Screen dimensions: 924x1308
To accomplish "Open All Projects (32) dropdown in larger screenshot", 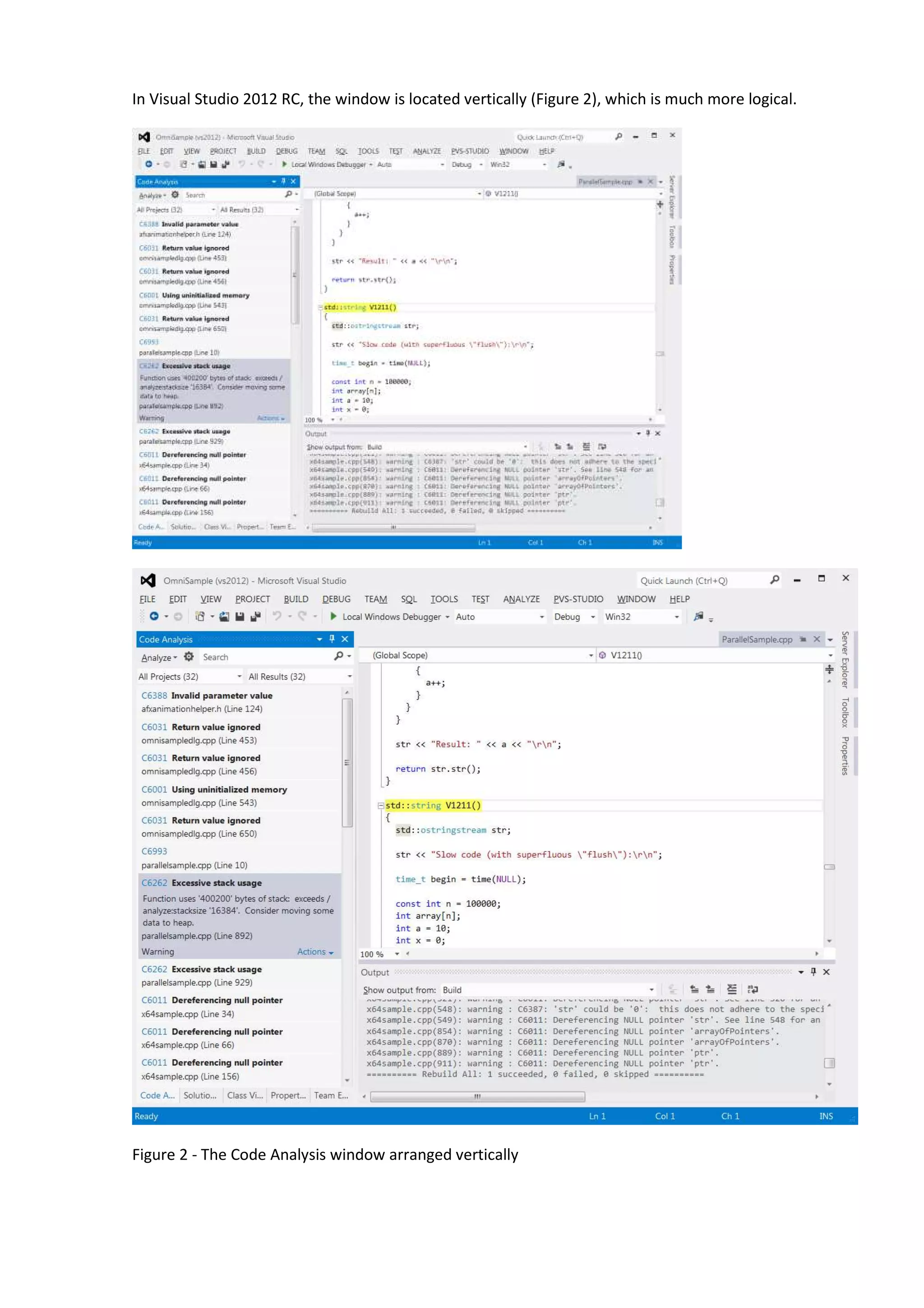I will (189, 677).
